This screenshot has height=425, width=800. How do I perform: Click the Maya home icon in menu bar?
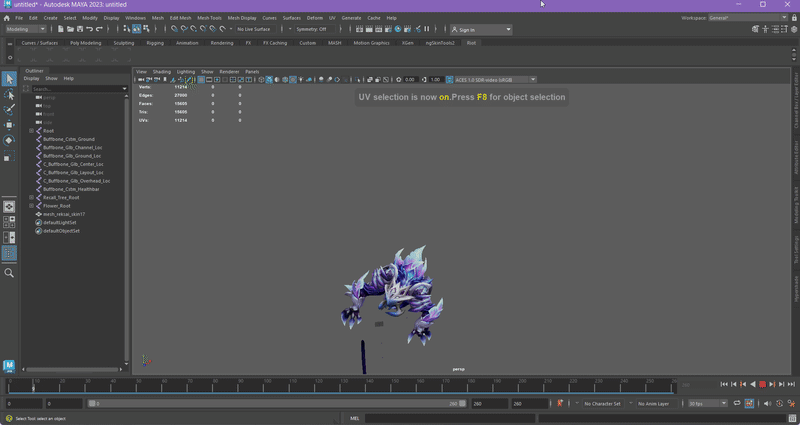7,18
